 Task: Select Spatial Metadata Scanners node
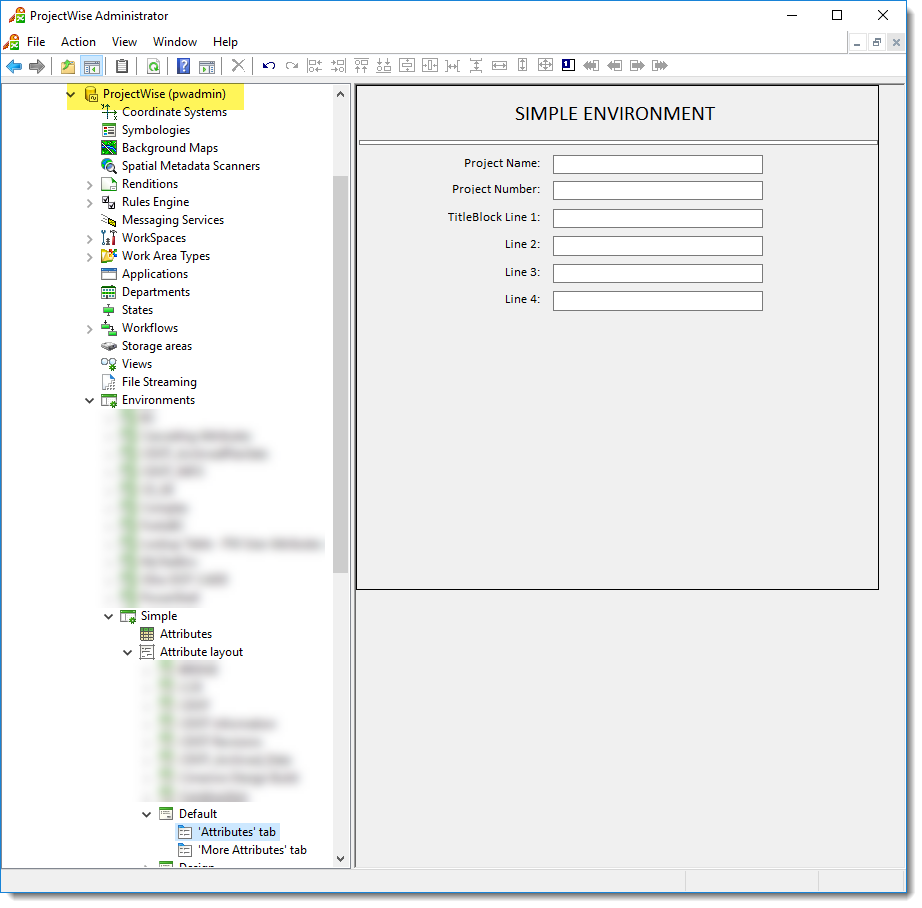click(x=191, y=166)
